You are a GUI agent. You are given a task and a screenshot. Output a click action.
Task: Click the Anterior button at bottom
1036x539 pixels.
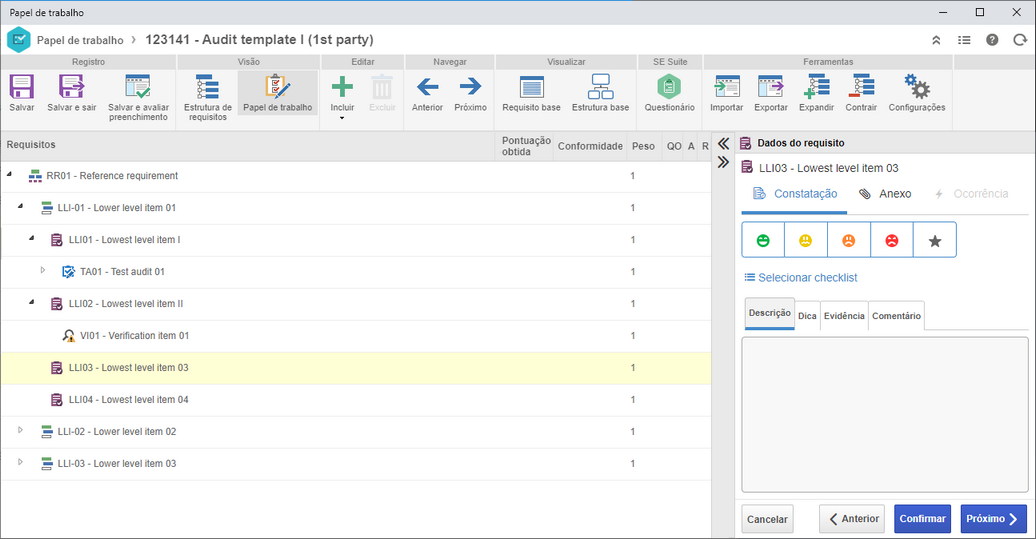pyautogui.click(x=854, y=519)
